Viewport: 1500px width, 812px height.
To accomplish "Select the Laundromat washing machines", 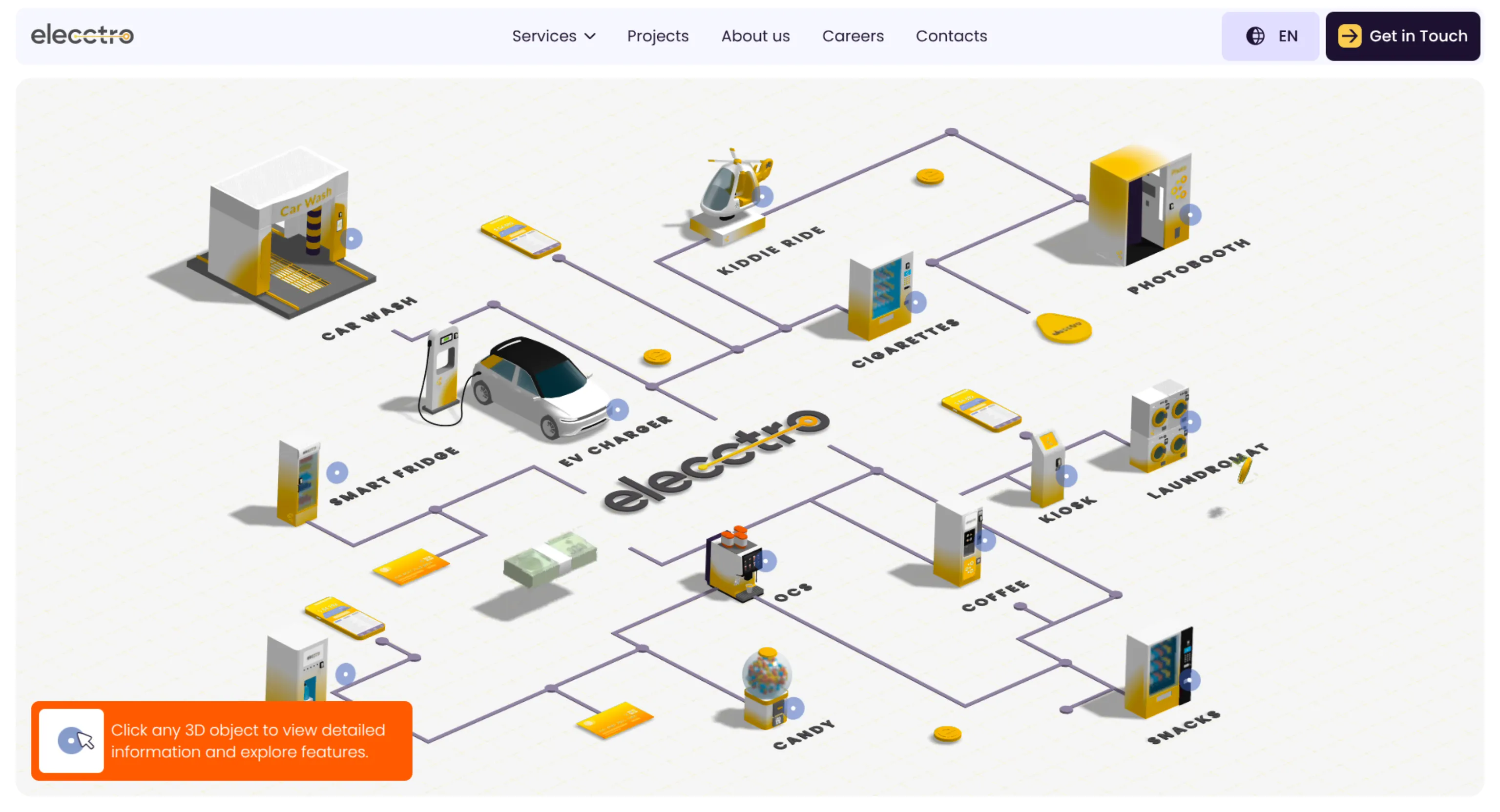I will tap(1159, 426).
